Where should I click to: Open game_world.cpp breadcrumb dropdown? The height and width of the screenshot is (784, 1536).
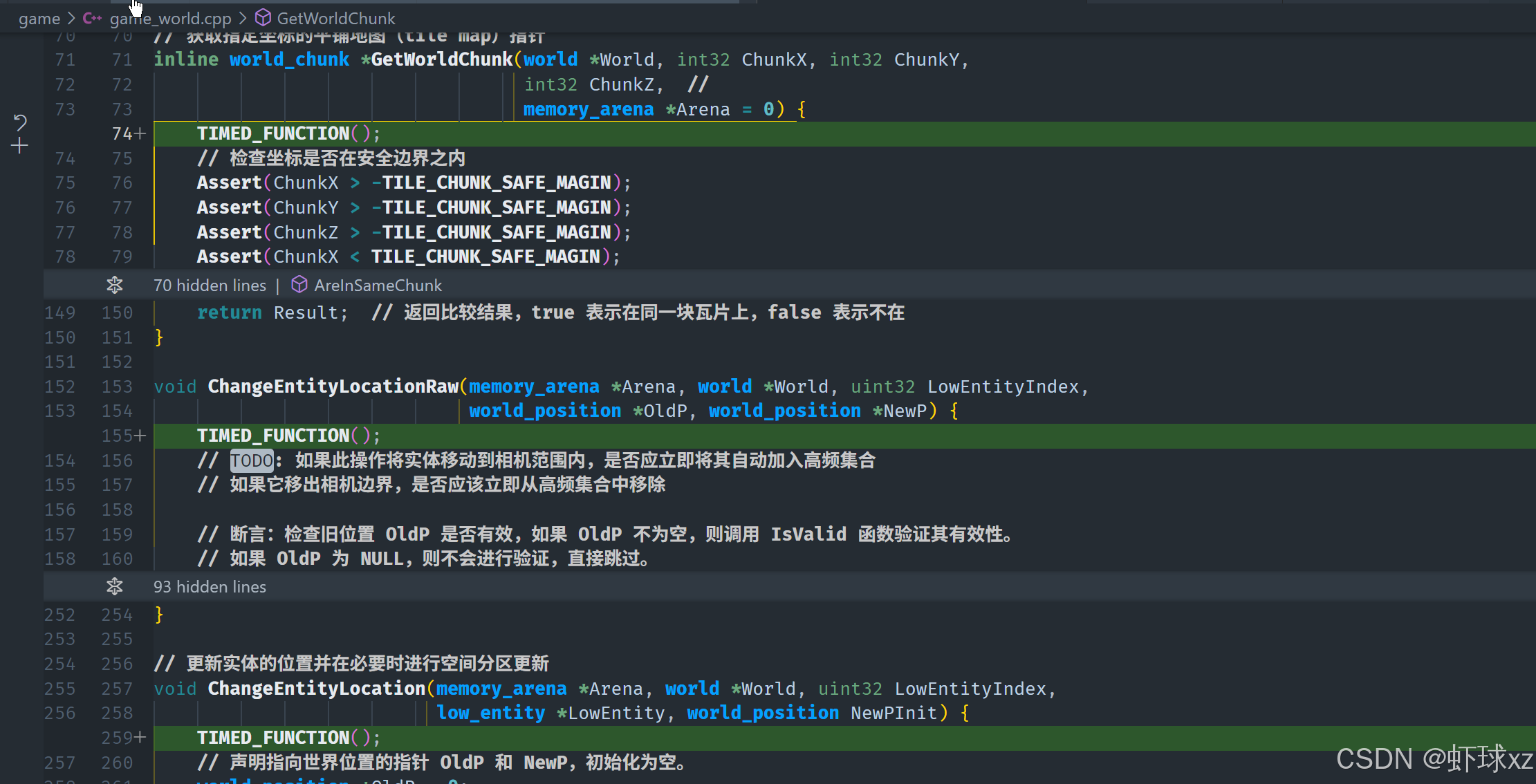coord(170,19)
